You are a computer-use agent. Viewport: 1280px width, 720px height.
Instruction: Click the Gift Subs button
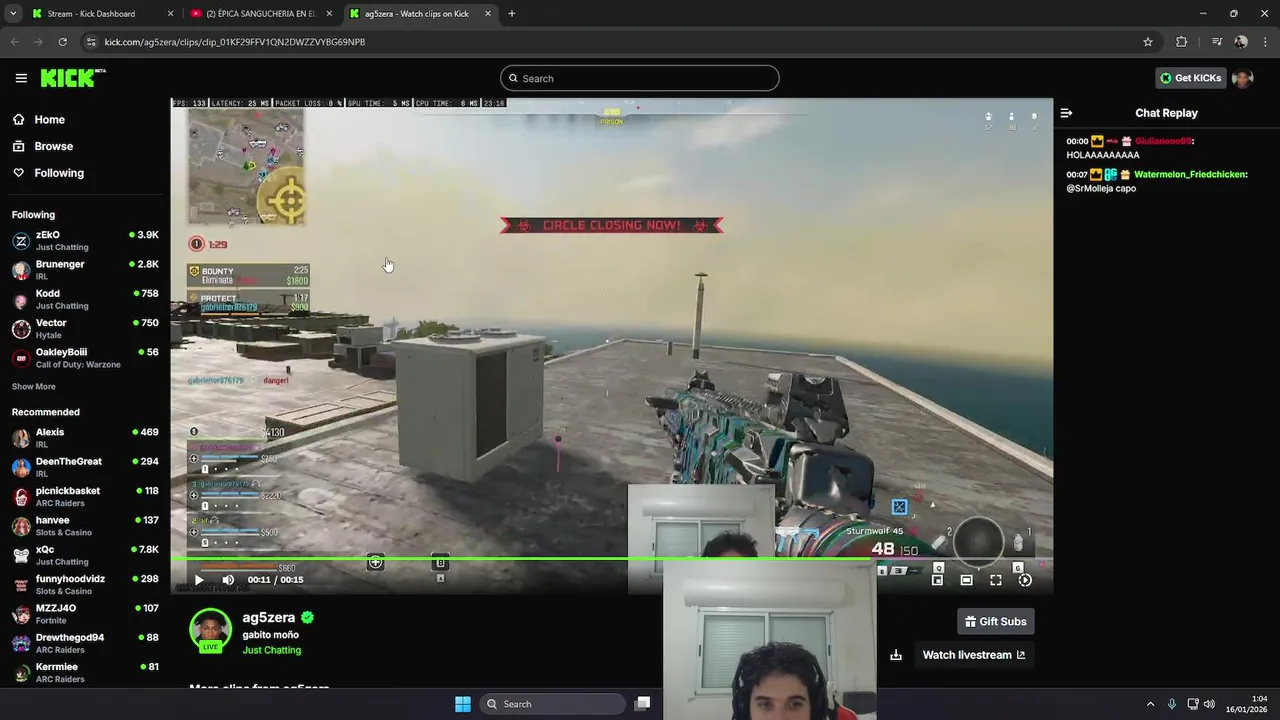995,621
